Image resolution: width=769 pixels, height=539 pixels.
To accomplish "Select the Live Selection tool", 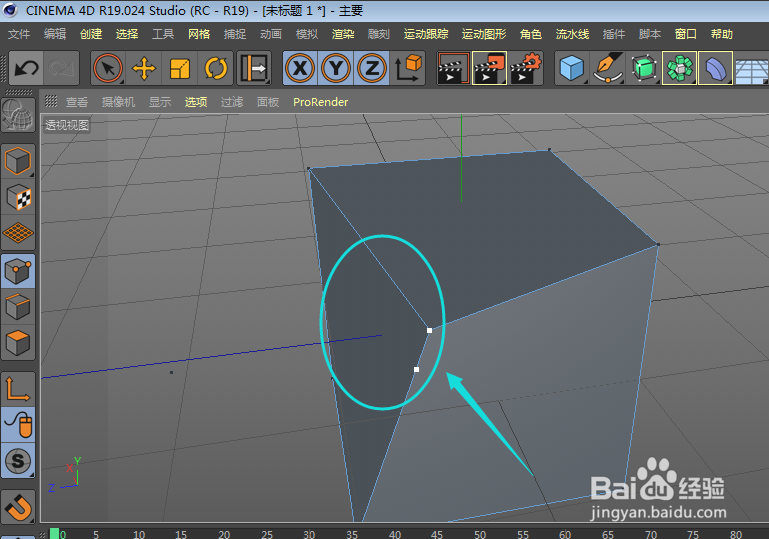I will click(x=108, y=68).
